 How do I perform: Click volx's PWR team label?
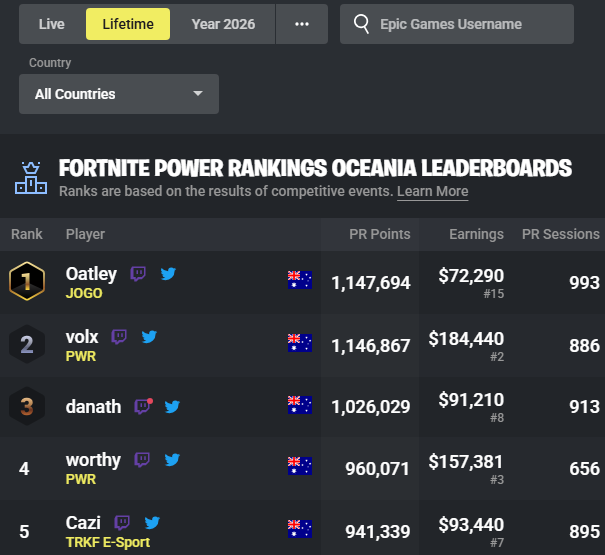(81, 356)
